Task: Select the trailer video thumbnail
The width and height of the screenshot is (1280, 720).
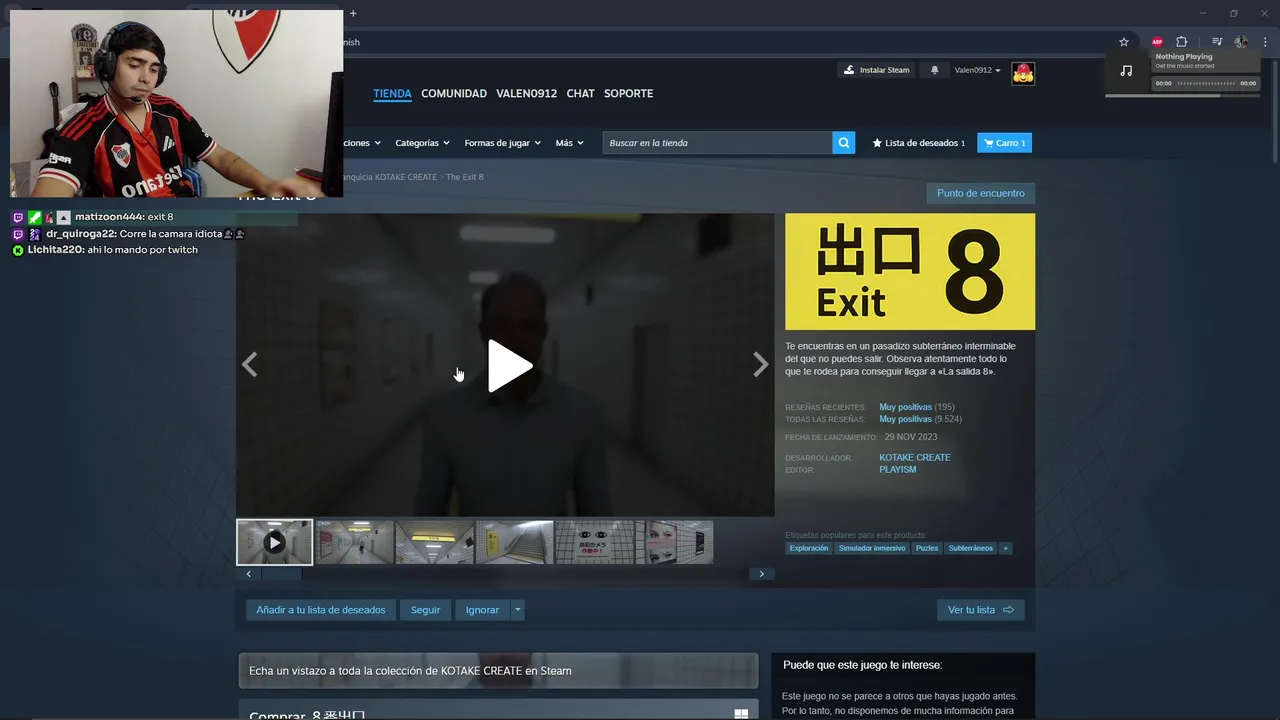Action: click(274, 542)
